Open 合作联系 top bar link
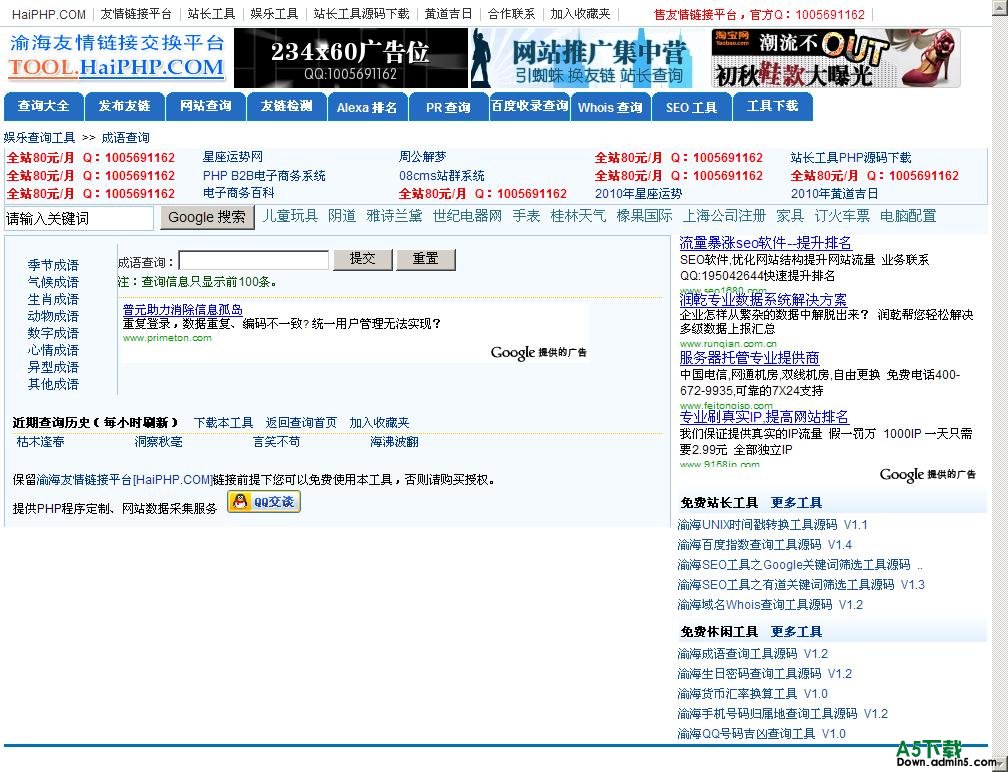Image resolution: width=1008 pixels, height=772 pixels. coord(511,13)
